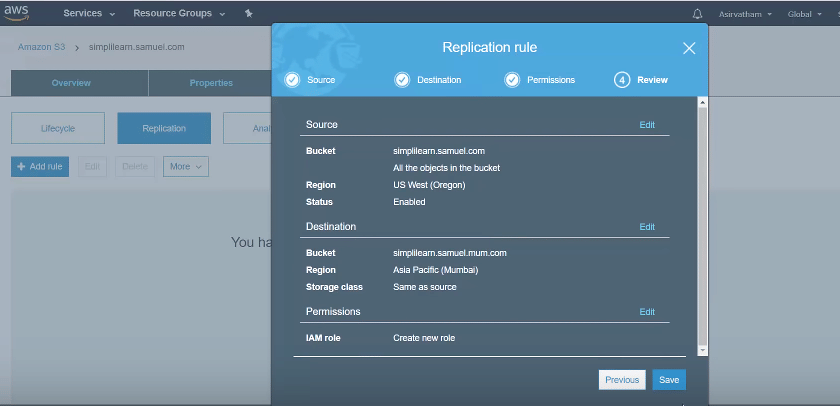Switch to the Properties tab
Viewport: 840px width, 406px height.
211,83
